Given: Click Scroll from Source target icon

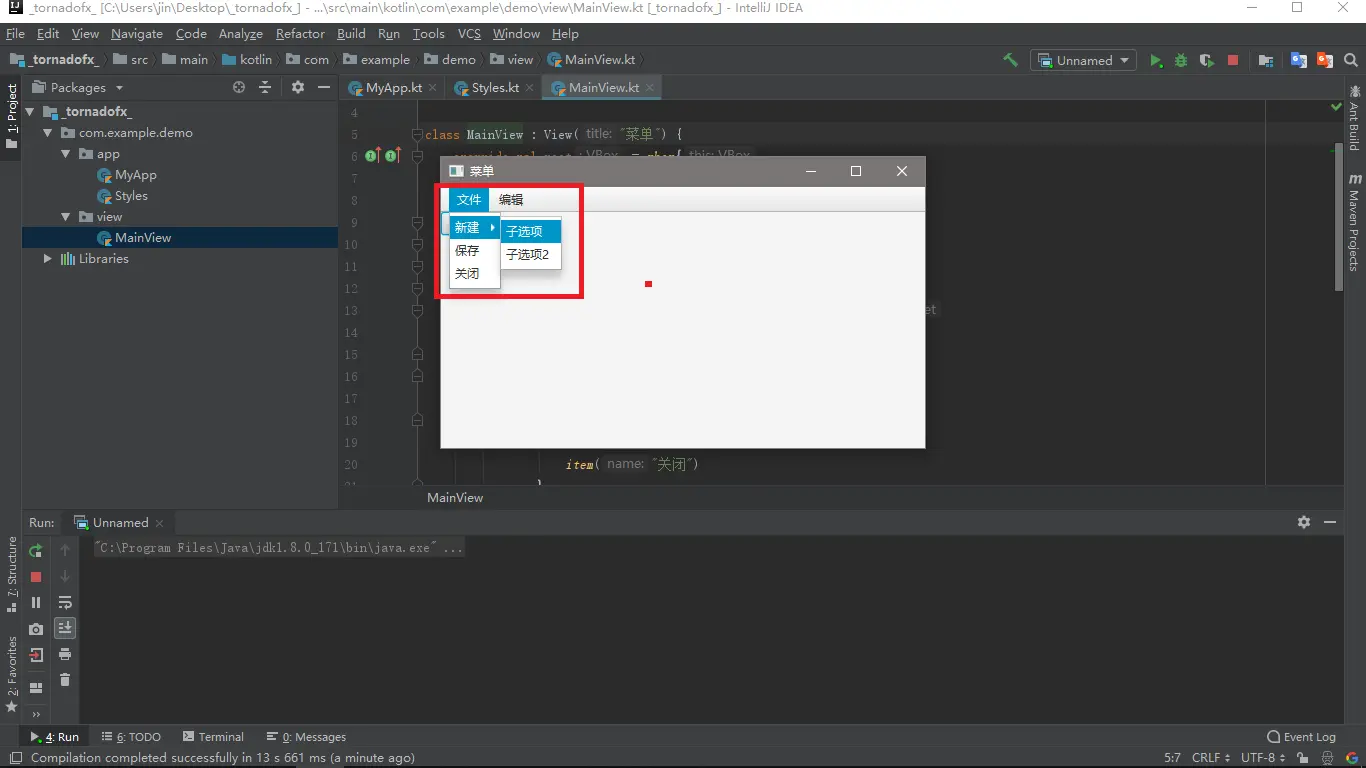Looking at the screenshot, I should tap(239, 87).
